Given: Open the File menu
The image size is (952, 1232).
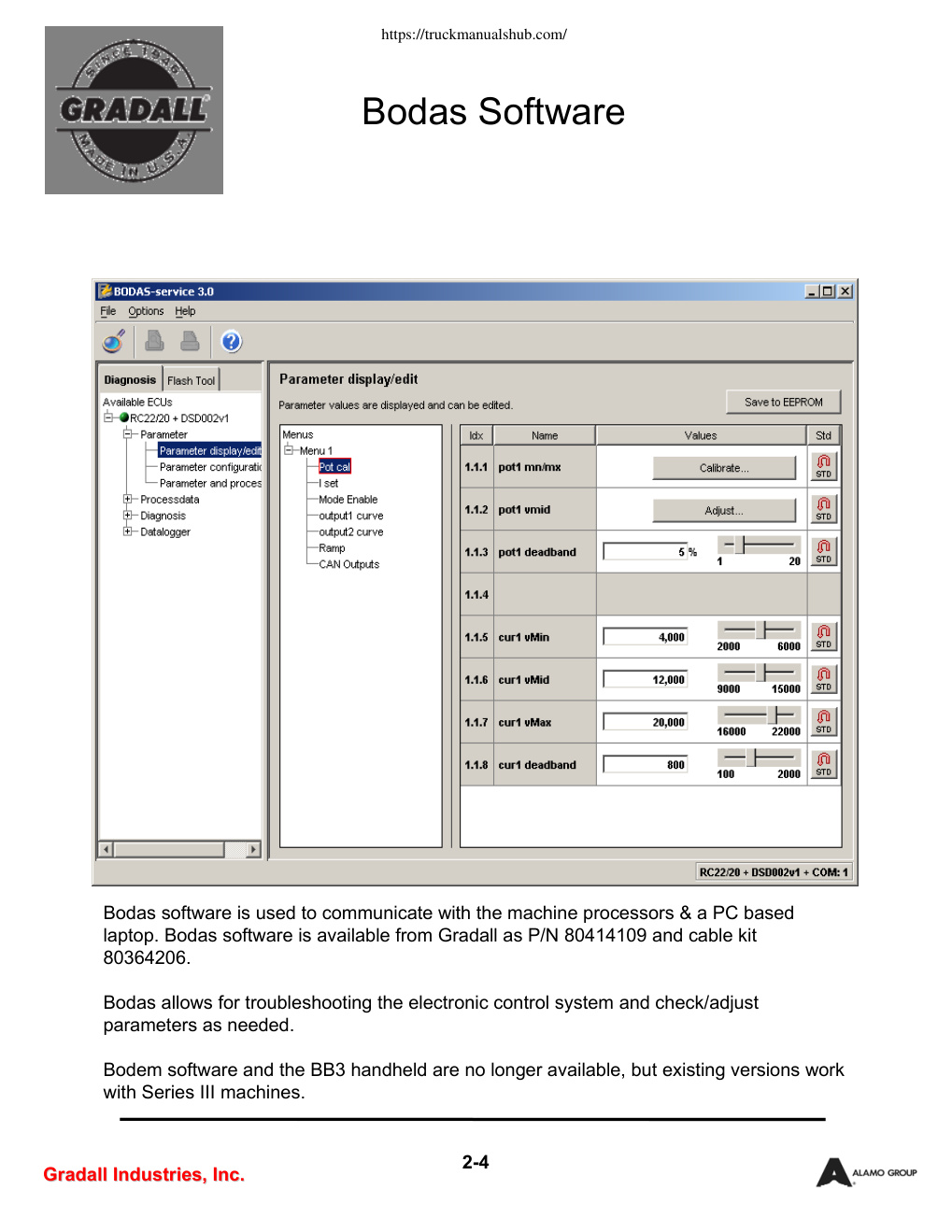Looking at the screenshot, I should click(x=108, y=311).
